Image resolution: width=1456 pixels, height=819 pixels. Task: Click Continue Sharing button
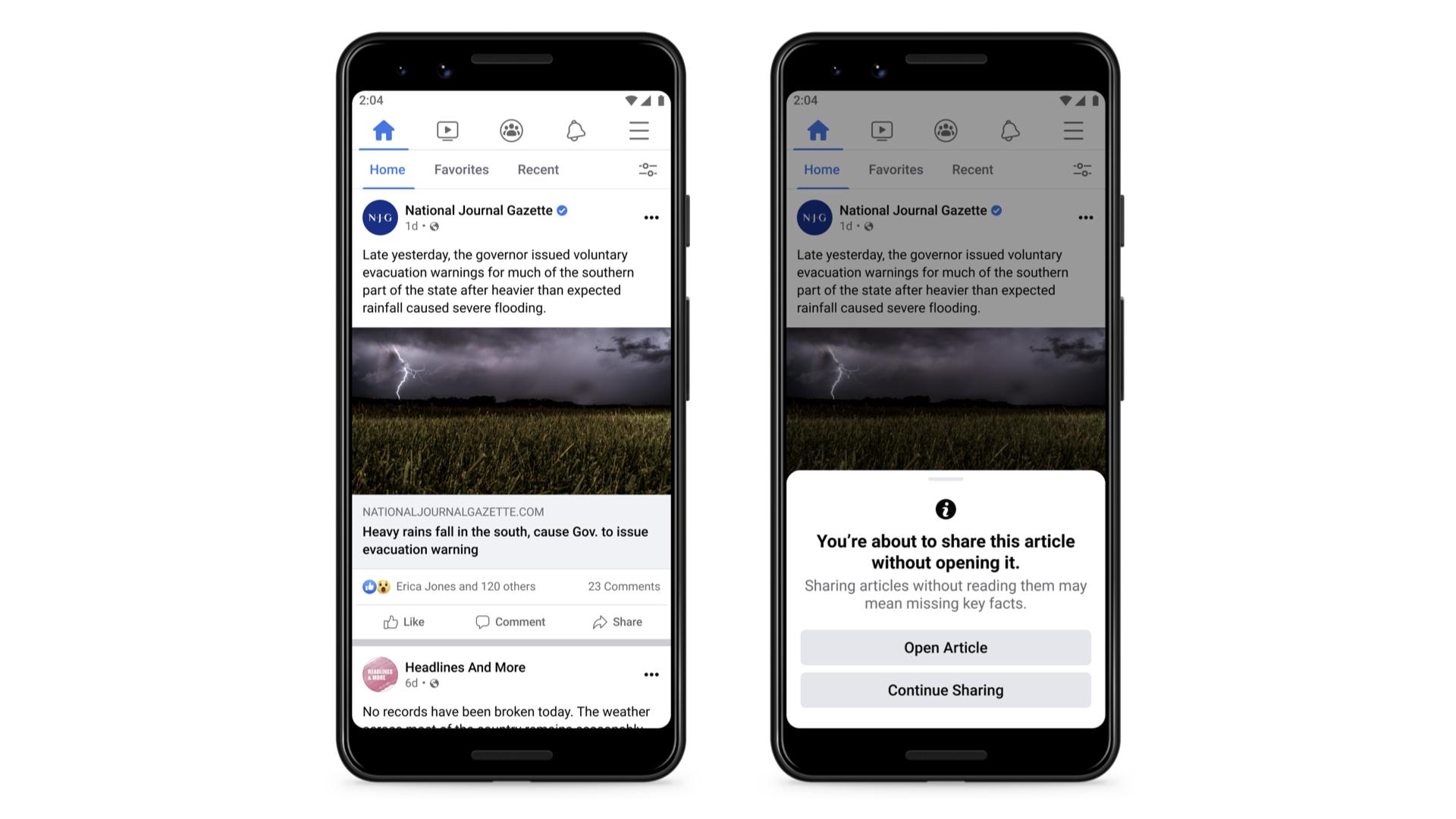coord(945,690)
